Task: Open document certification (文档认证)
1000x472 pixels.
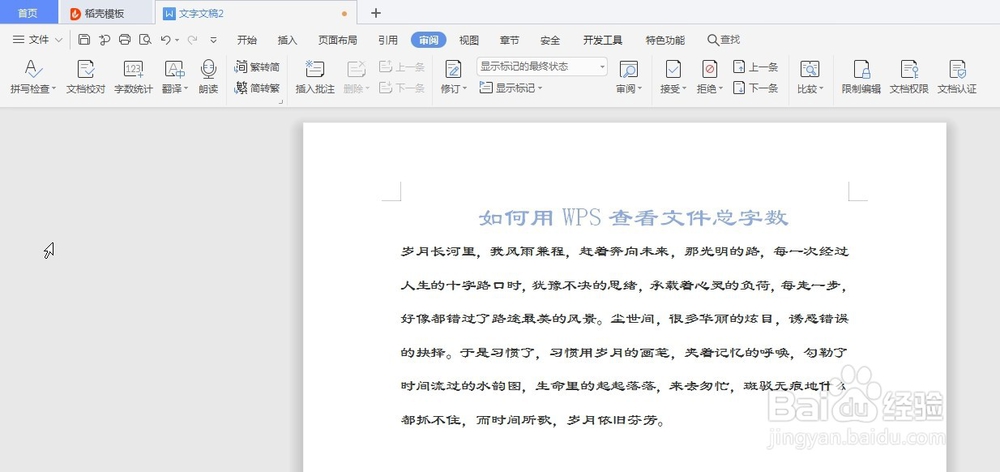Action: pos(957,77)
